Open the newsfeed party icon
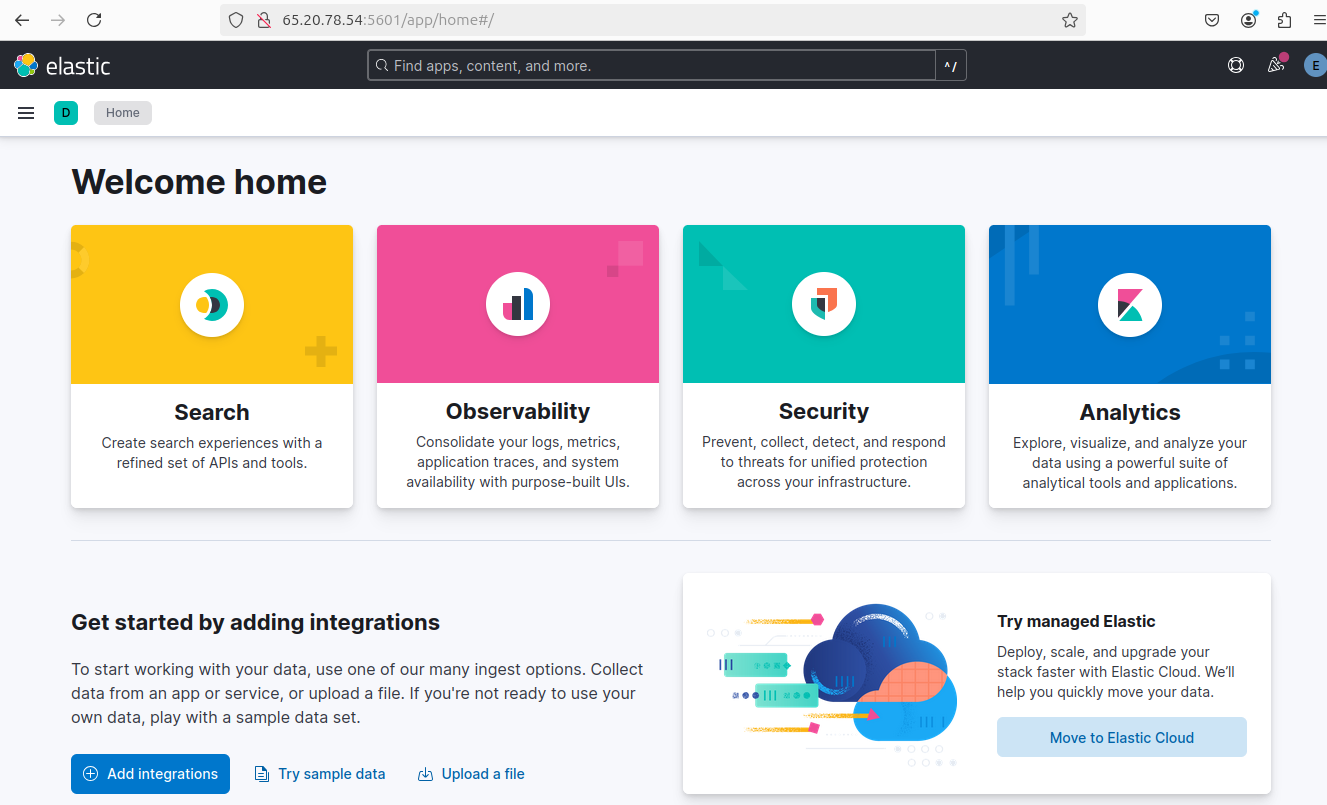 pyautogui.click(x=1276, y=65)
